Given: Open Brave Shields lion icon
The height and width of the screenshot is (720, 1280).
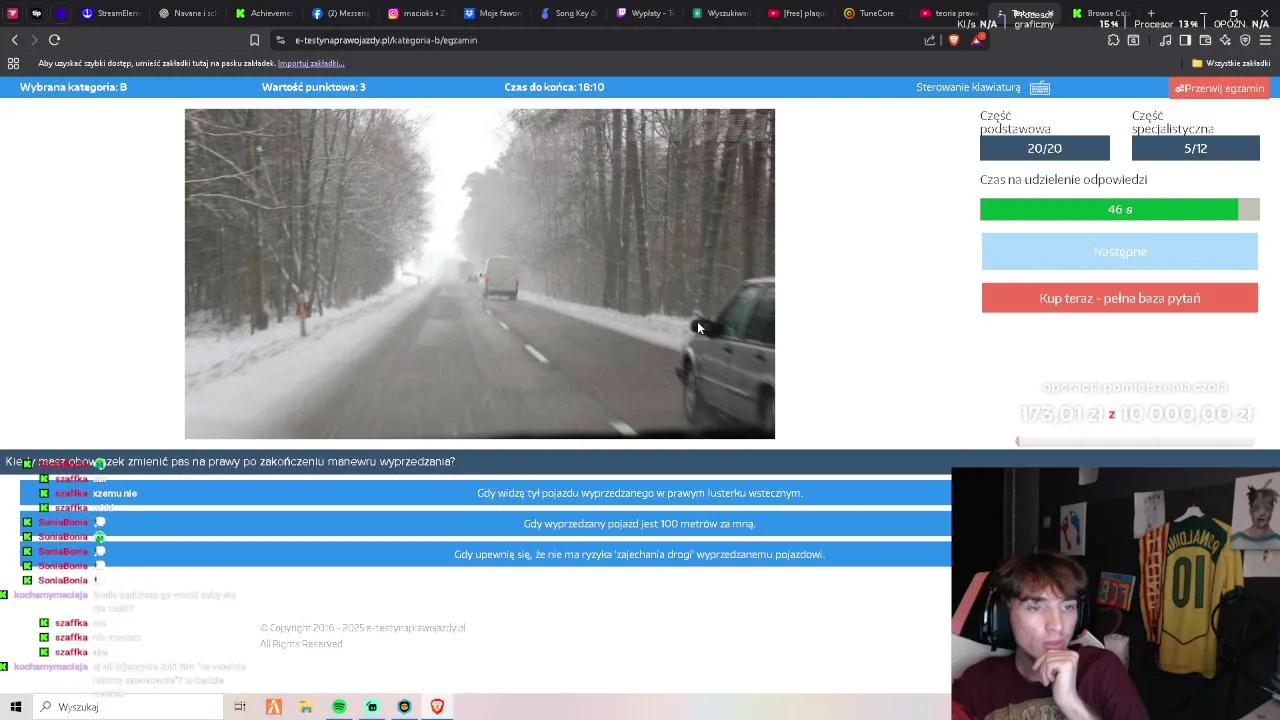Looking at the screenshot, I should (953, 40).
